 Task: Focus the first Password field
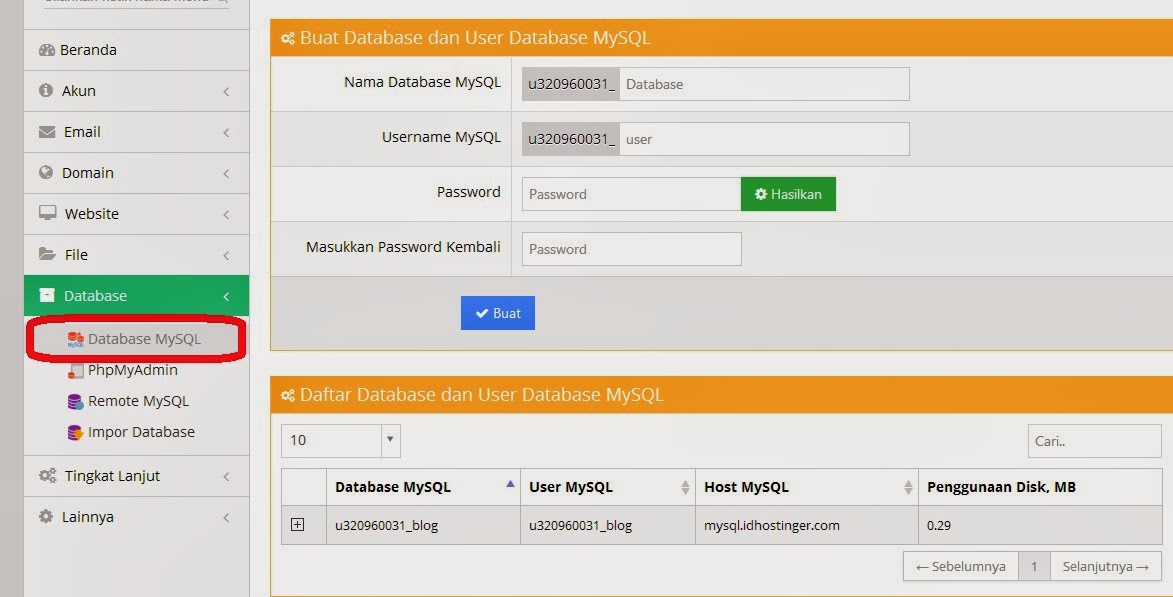coord(631,194)
